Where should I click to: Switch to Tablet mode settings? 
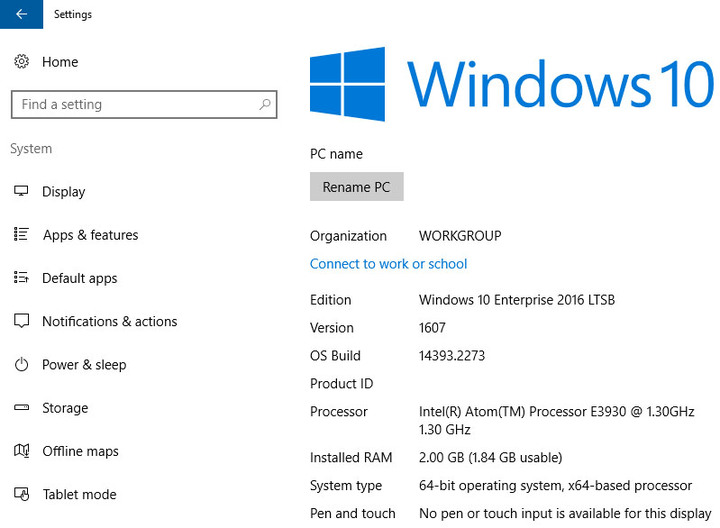pyautogui.click(x=79, y=494)
